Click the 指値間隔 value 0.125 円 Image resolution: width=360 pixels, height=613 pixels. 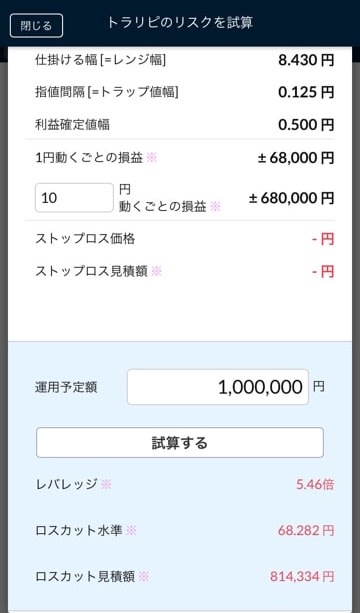pyautogui.click(x=306, y=92)
